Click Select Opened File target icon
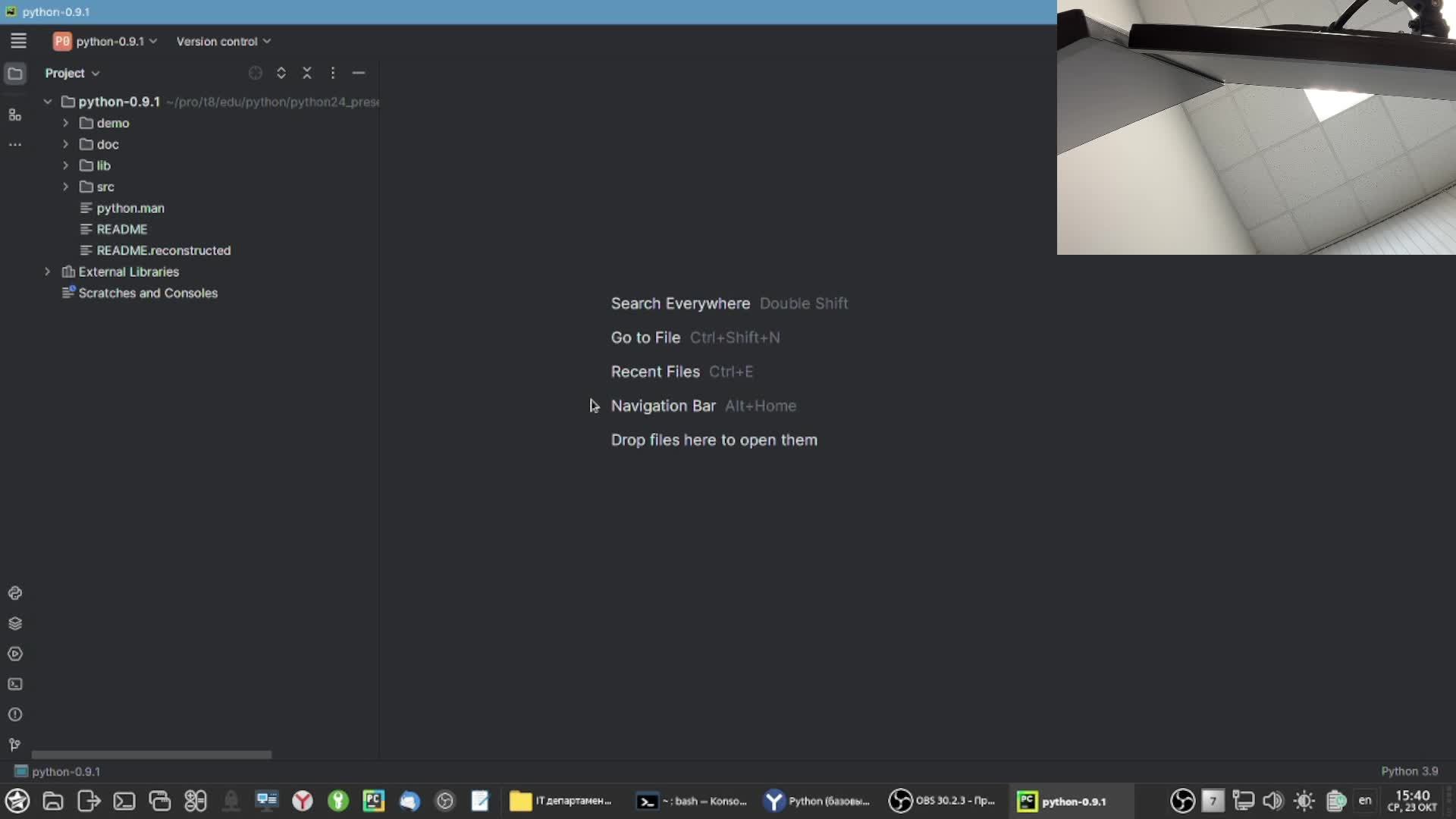The image size is (1456, 819). click(256, 73)
